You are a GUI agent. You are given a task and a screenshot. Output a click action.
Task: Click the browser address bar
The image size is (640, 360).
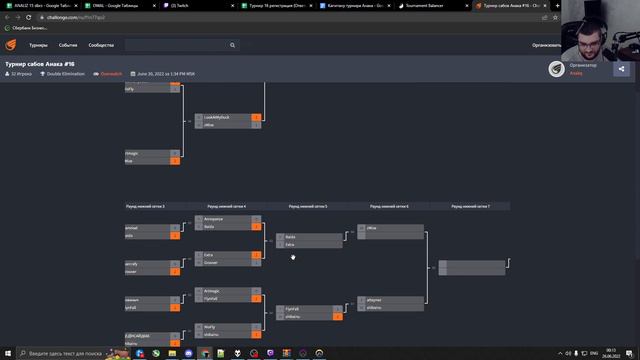[286, 18]
